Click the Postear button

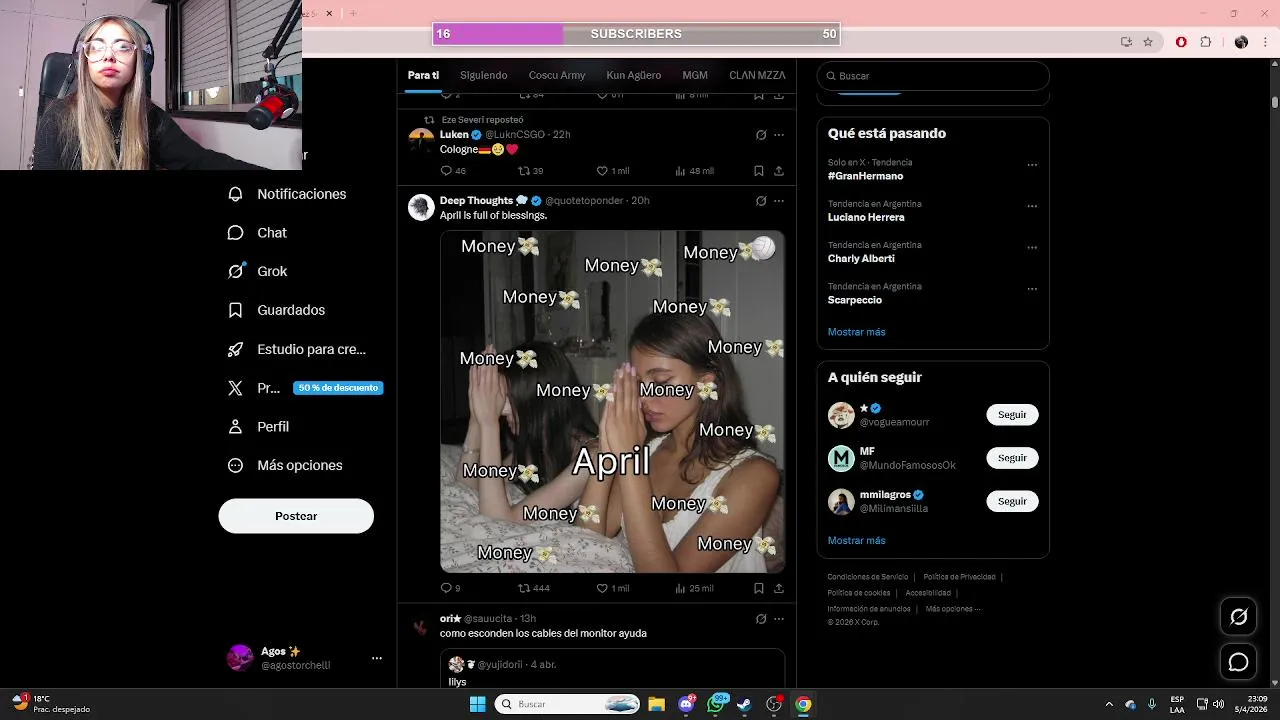[296, 516]
